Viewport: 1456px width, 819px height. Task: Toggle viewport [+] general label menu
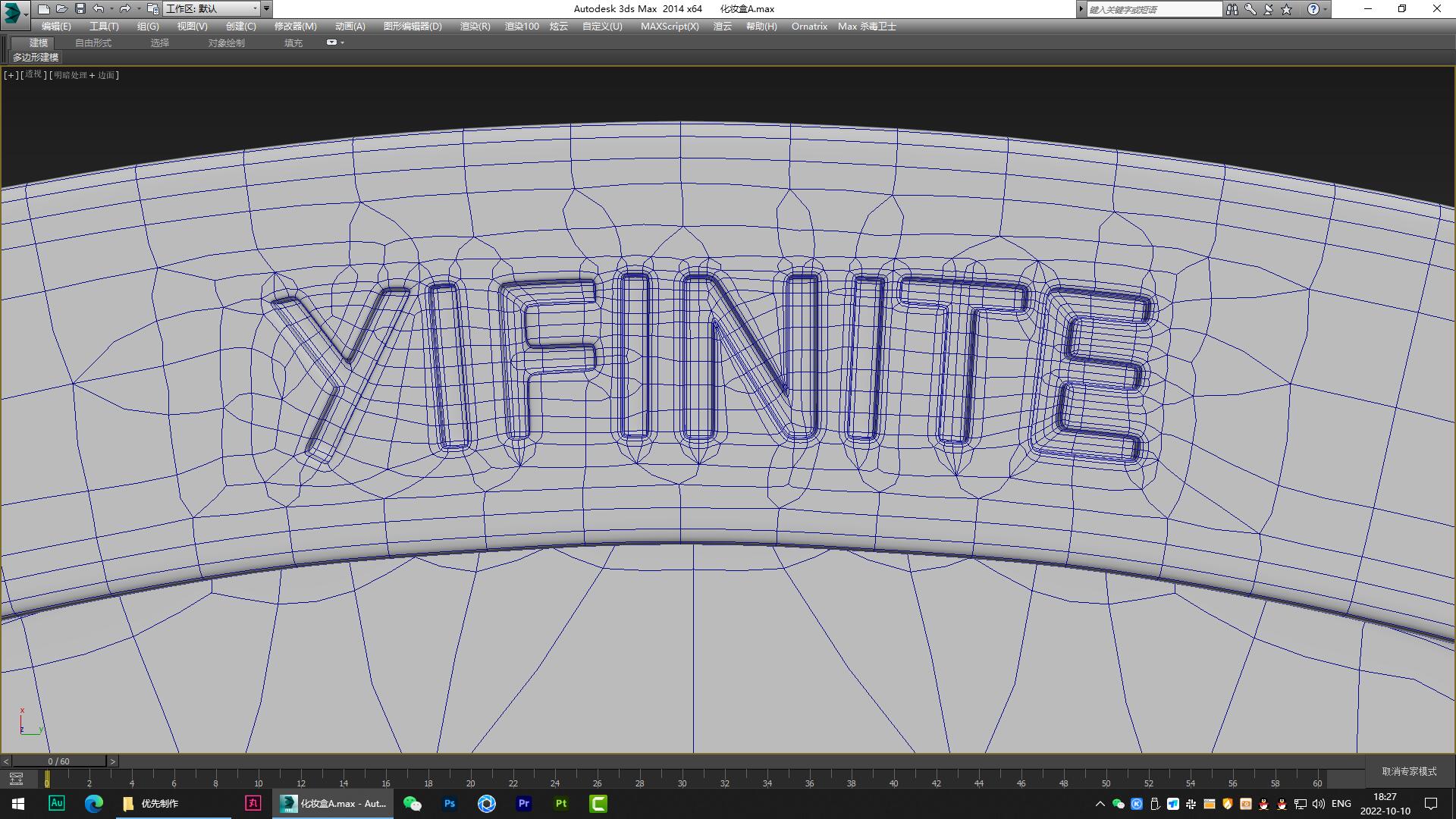pyautogui.click(x=11, y=75)
